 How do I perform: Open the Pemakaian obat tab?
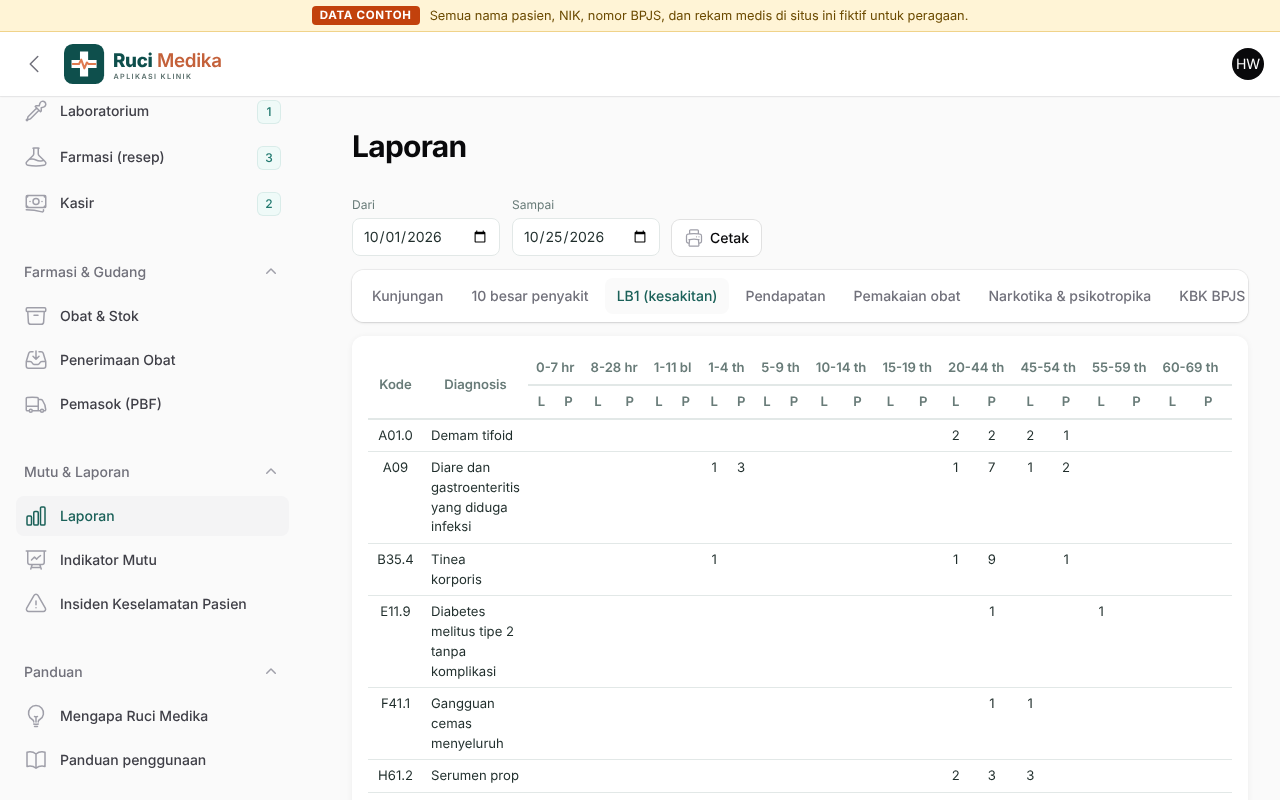[907, 296]
